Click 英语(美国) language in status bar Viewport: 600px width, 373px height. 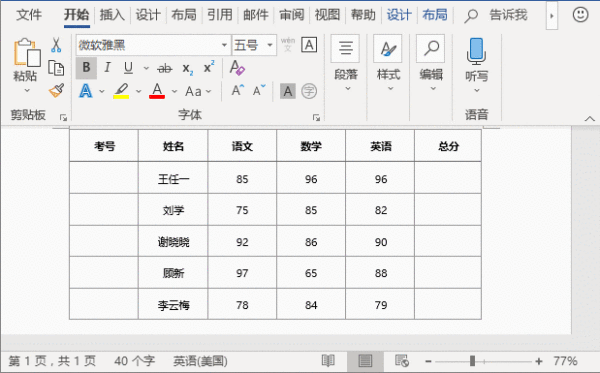point(200,361)
